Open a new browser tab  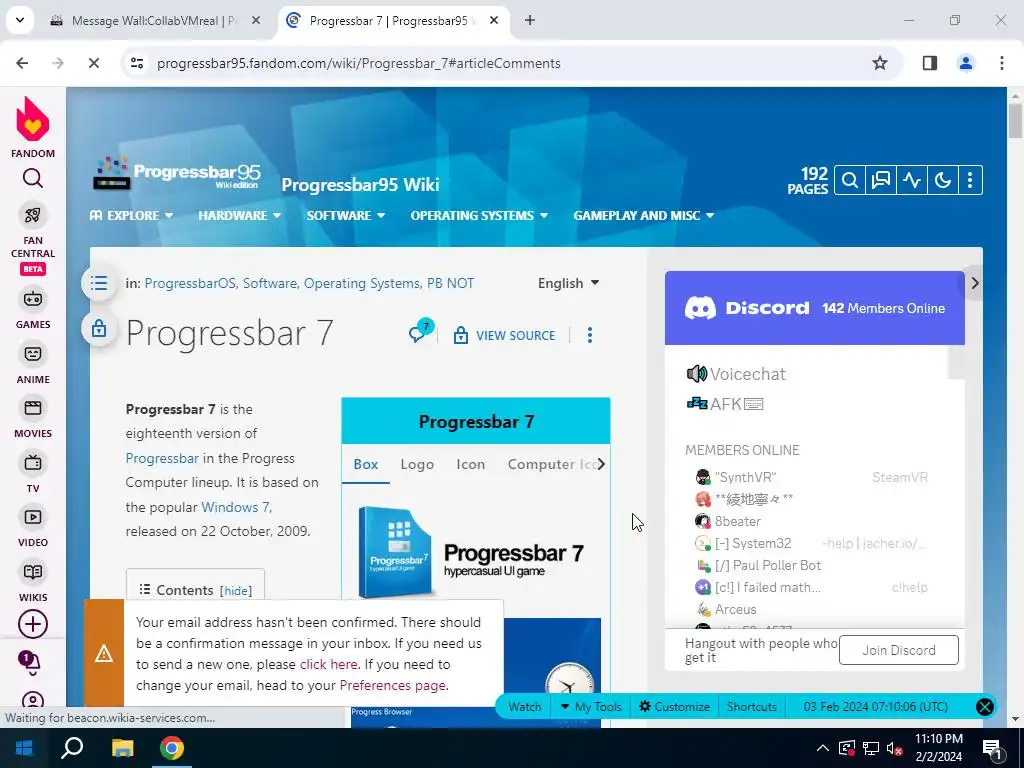[x=530, y=21]
